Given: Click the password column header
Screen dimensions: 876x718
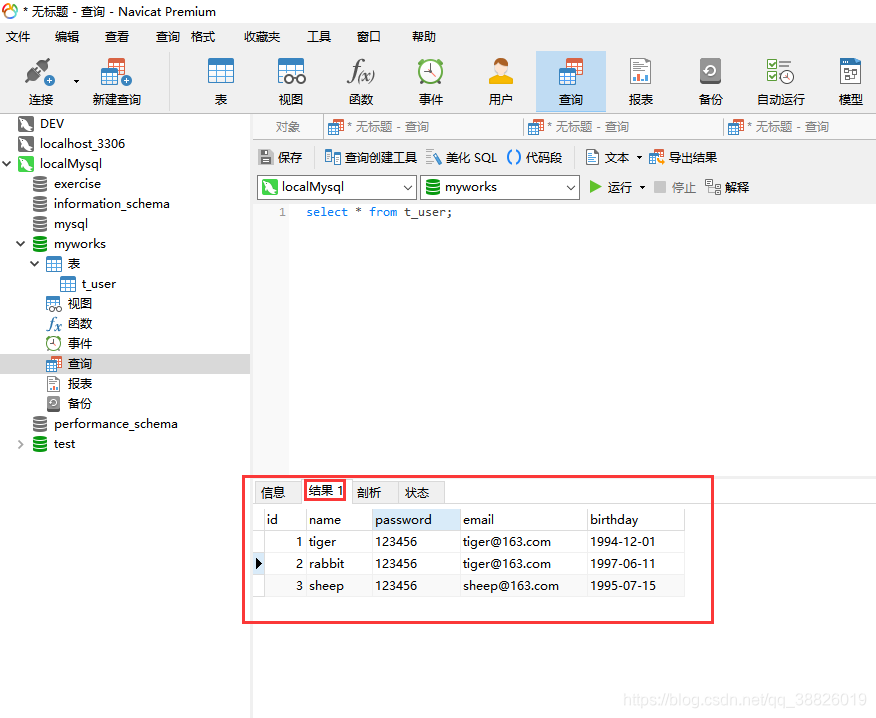Looking at the screenshot, I should click(416, 520).
